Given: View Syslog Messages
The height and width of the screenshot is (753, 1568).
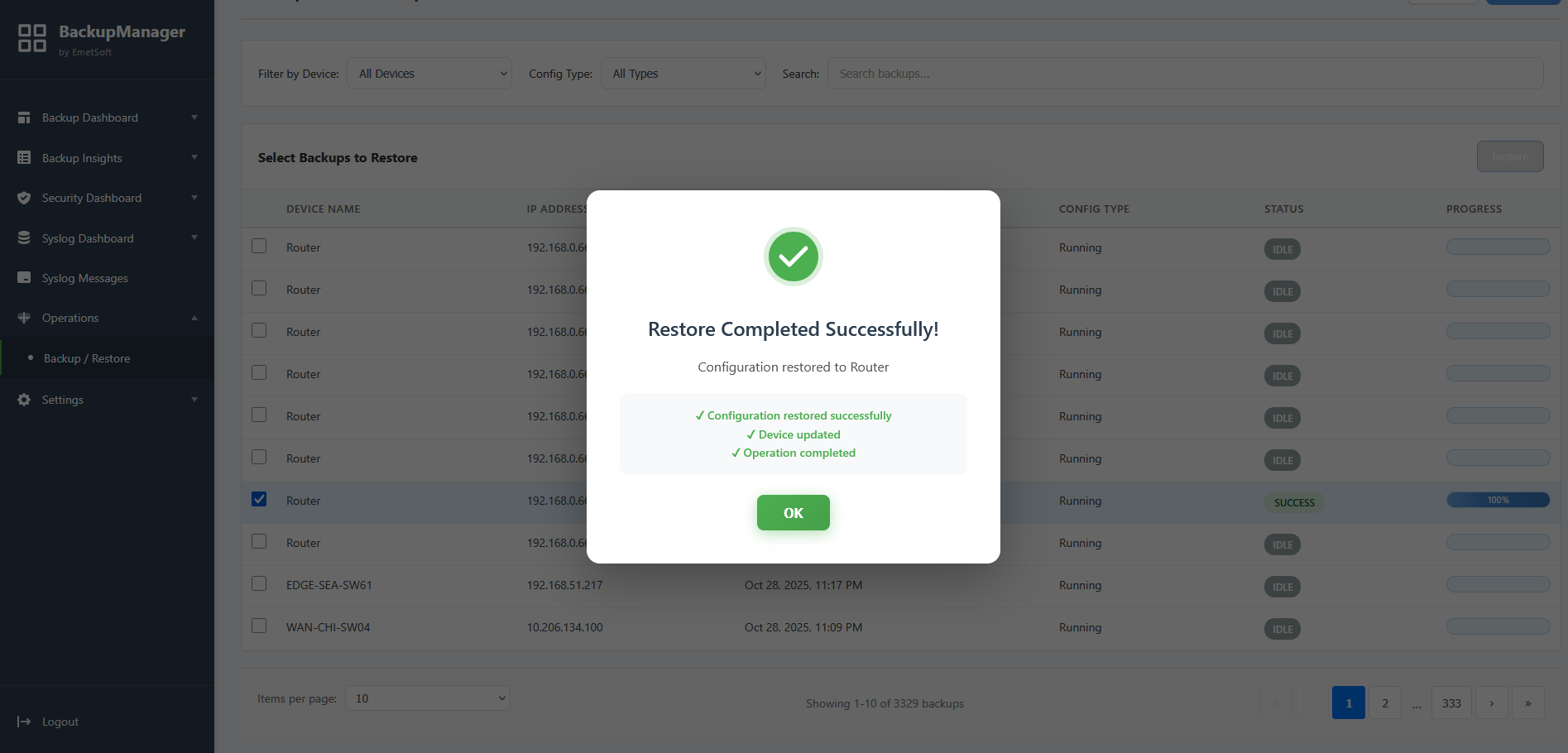Looking at the screenshot, I should [84, 278].
